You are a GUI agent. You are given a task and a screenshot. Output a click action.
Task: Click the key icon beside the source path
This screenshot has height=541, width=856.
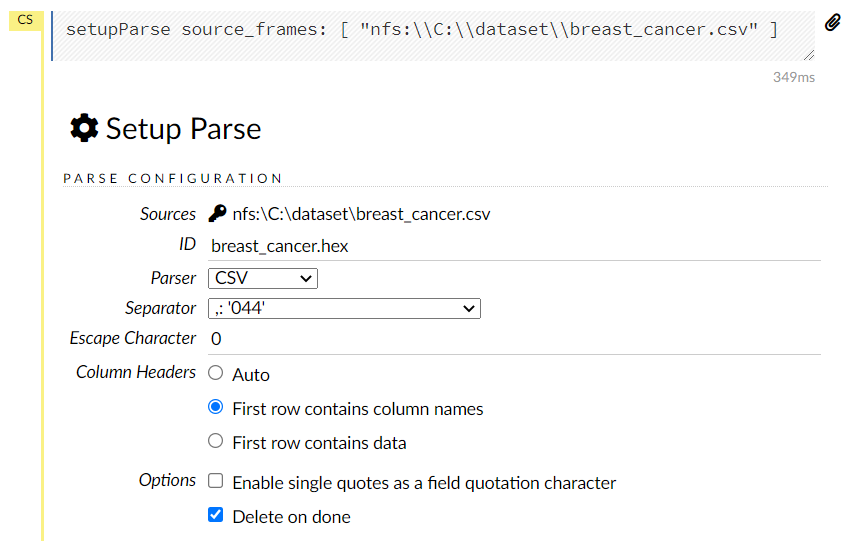[x=217, y=213]
